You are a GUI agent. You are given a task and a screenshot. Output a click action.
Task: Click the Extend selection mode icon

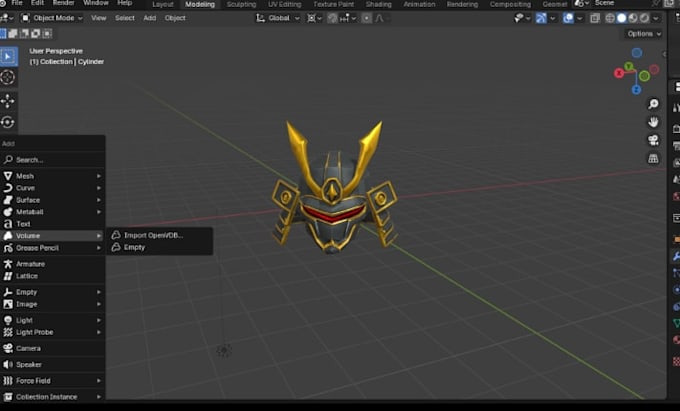click(13, 33)
